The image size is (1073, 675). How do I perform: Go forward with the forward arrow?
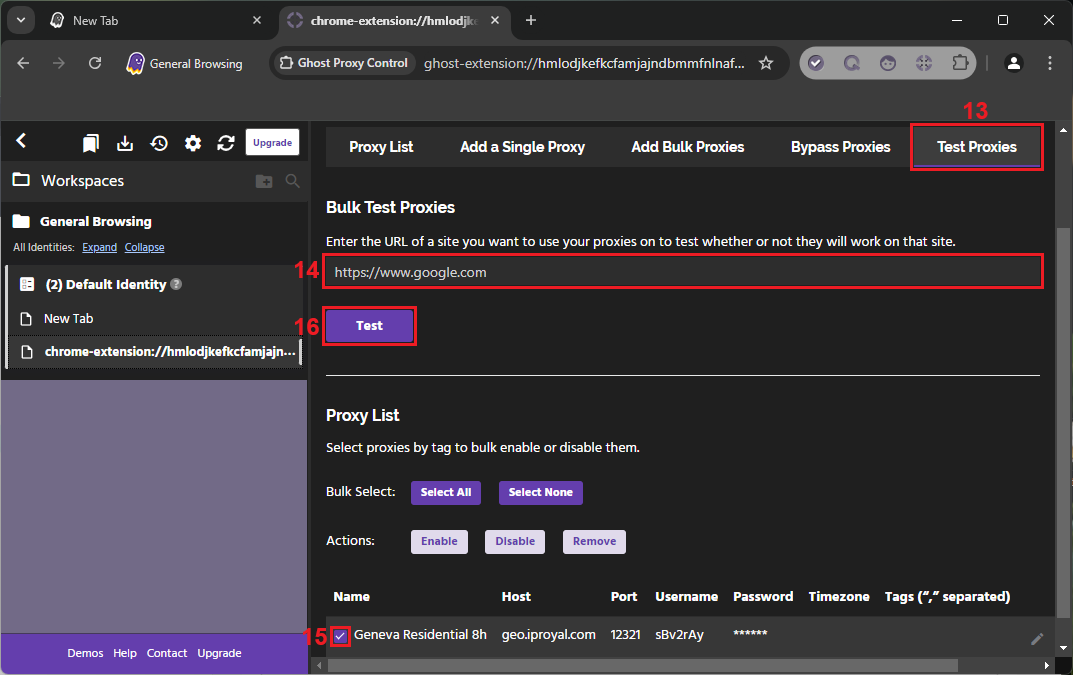tap(59, 63)
